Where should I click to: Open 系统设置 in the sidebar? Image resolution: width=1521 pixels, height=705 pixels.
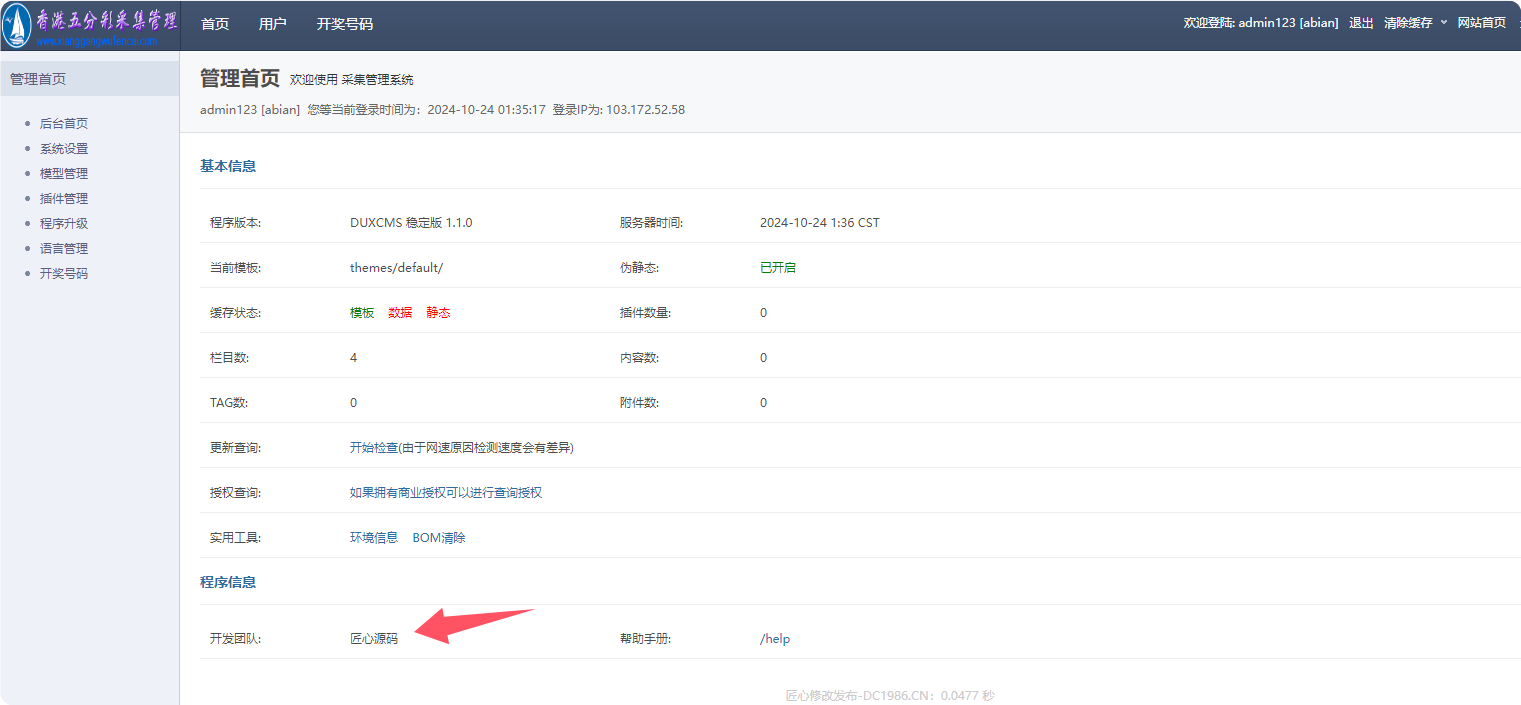click(x=64, y=149)
